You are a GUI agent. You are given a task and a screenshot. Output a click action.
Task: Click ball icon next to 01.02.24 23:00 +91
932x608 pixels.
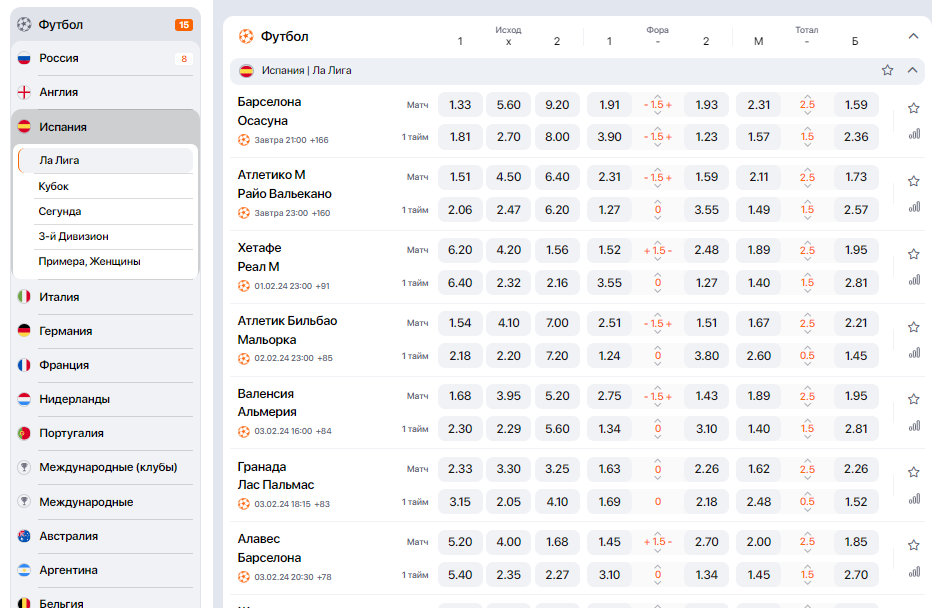244,286
